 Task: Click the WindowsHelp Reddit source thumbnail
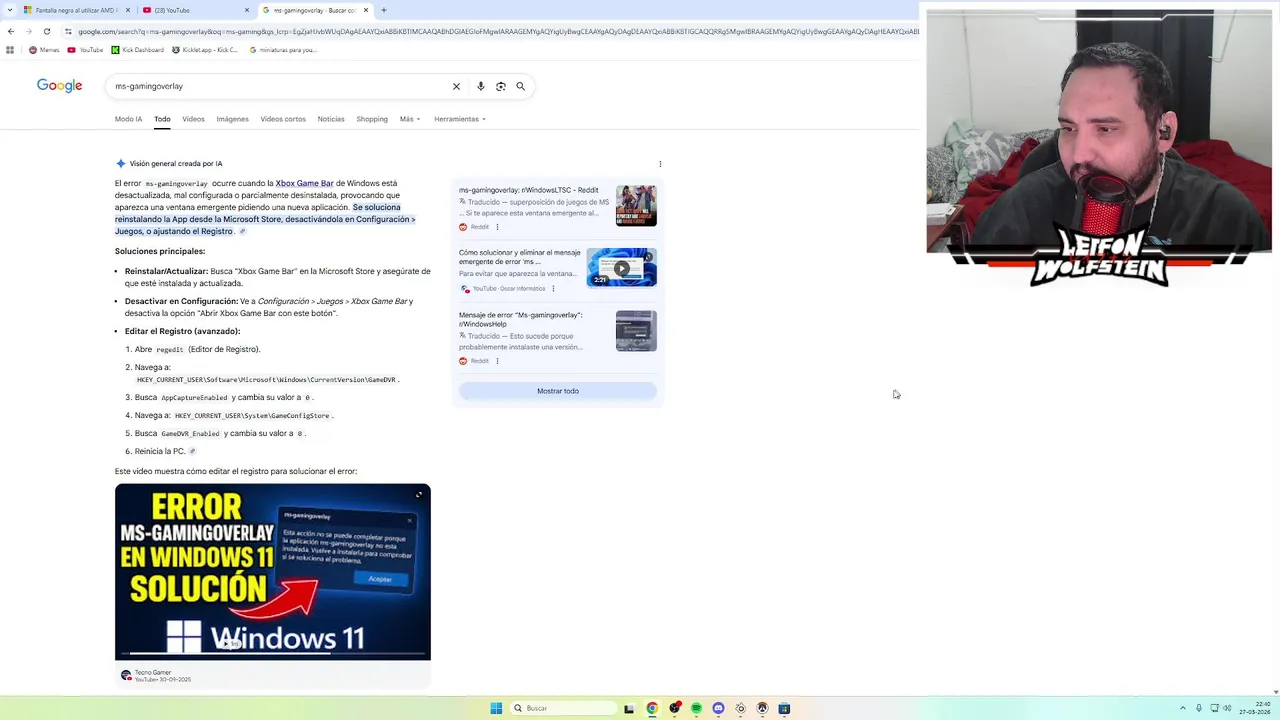636,331
